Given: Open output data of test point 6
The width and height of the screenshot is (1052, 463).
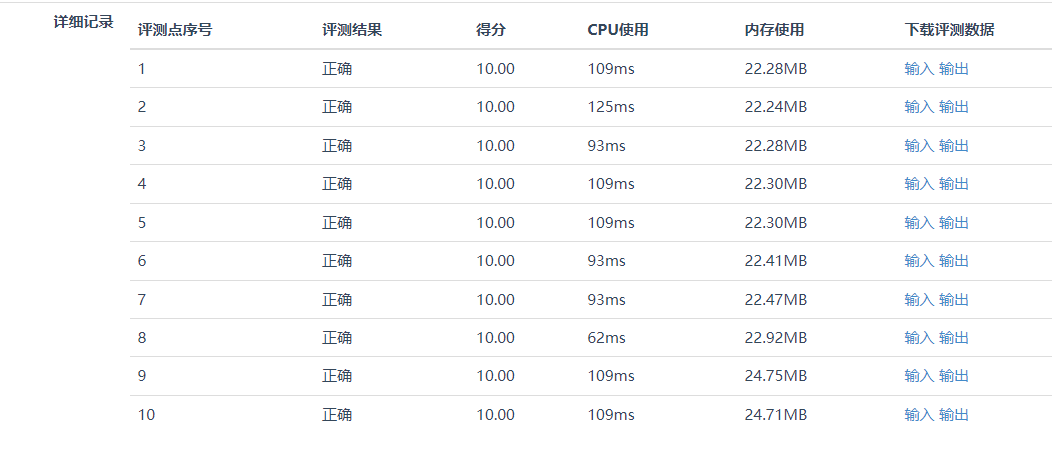Looking at the screenshot, I should (954, 261).
